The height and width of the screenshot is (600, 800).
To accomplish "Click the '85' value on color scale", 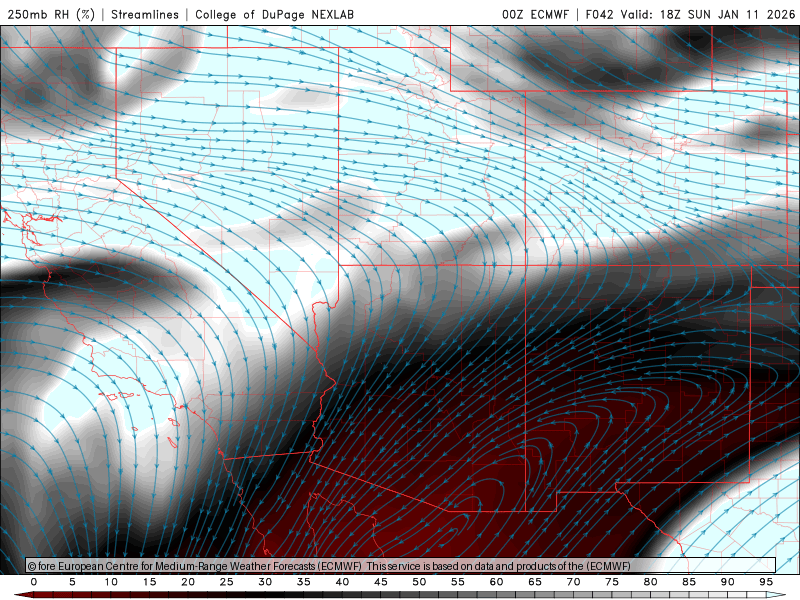I will tap(689, 582).
